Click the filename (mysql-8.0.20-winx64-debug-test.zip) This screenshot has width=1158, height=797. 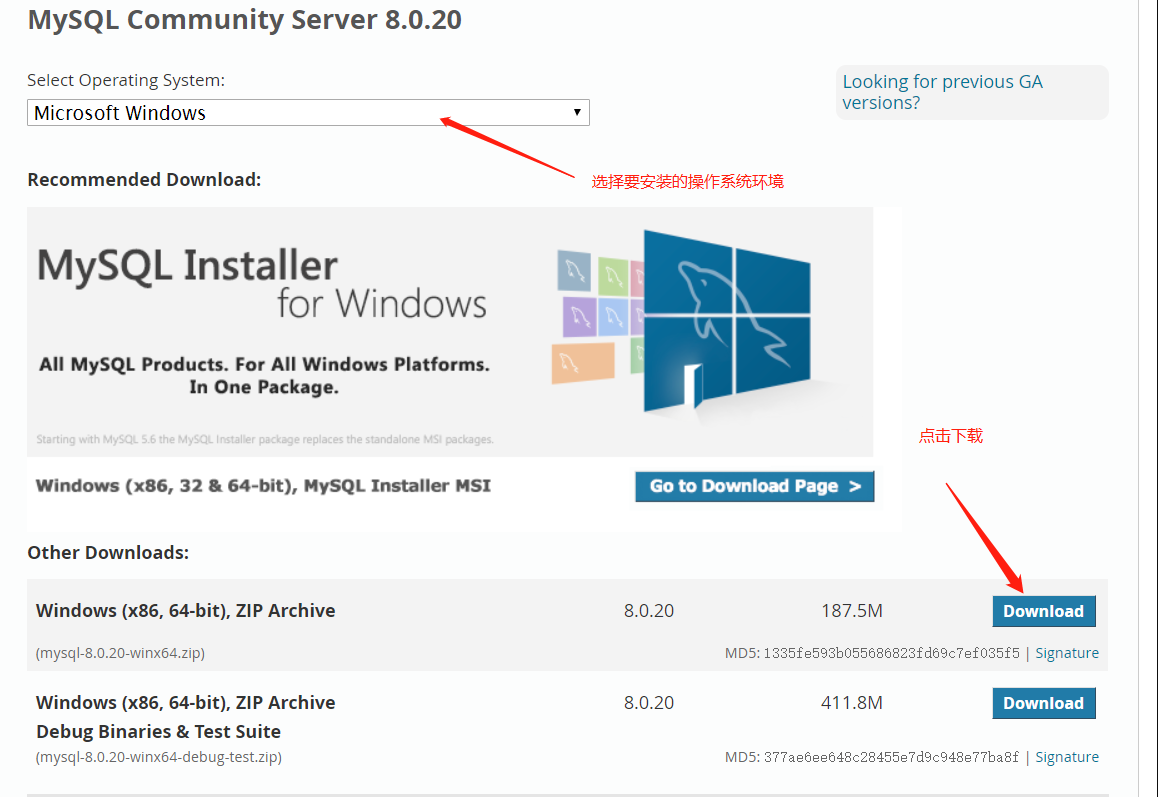point(159,757)
